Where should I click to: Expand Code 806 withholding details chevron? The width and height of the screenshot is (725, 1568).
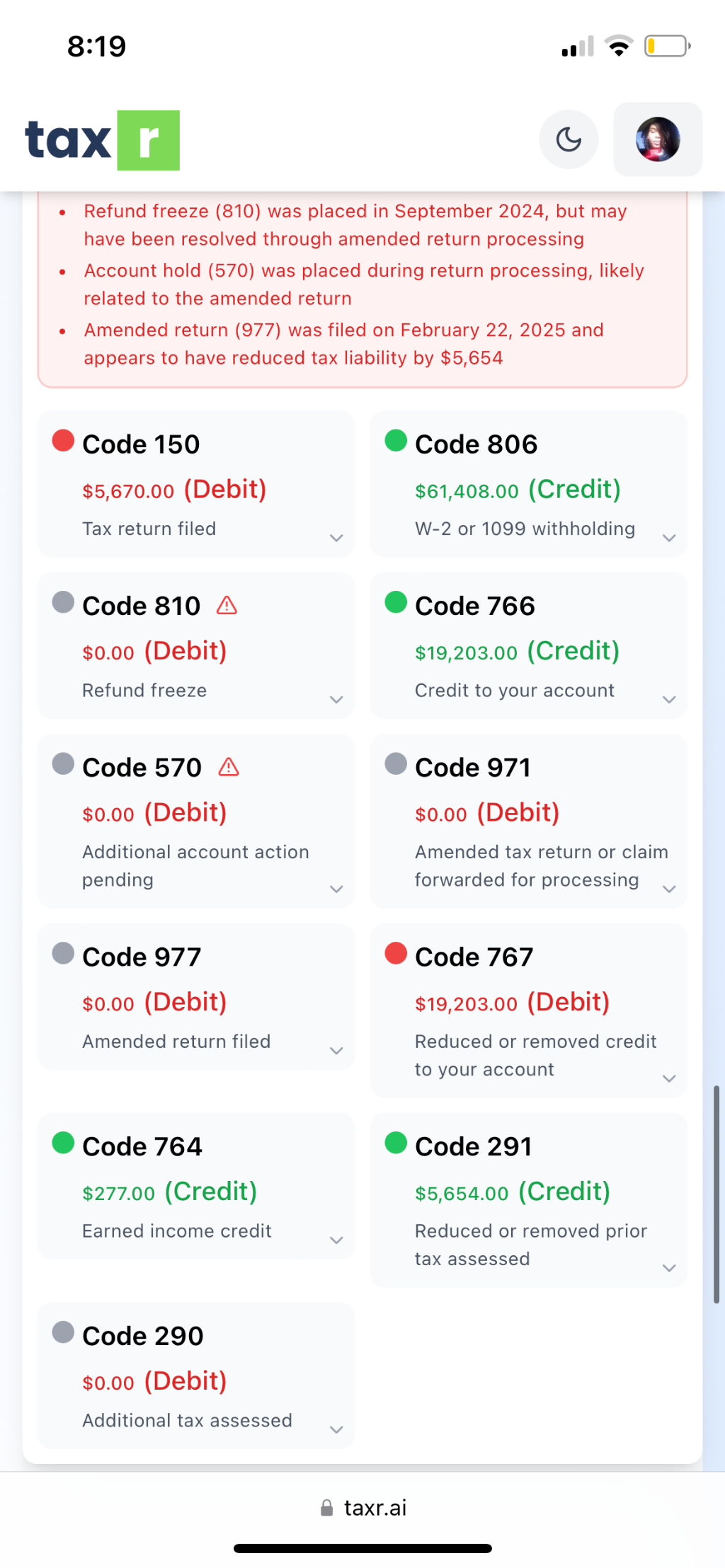coord(669,538)
